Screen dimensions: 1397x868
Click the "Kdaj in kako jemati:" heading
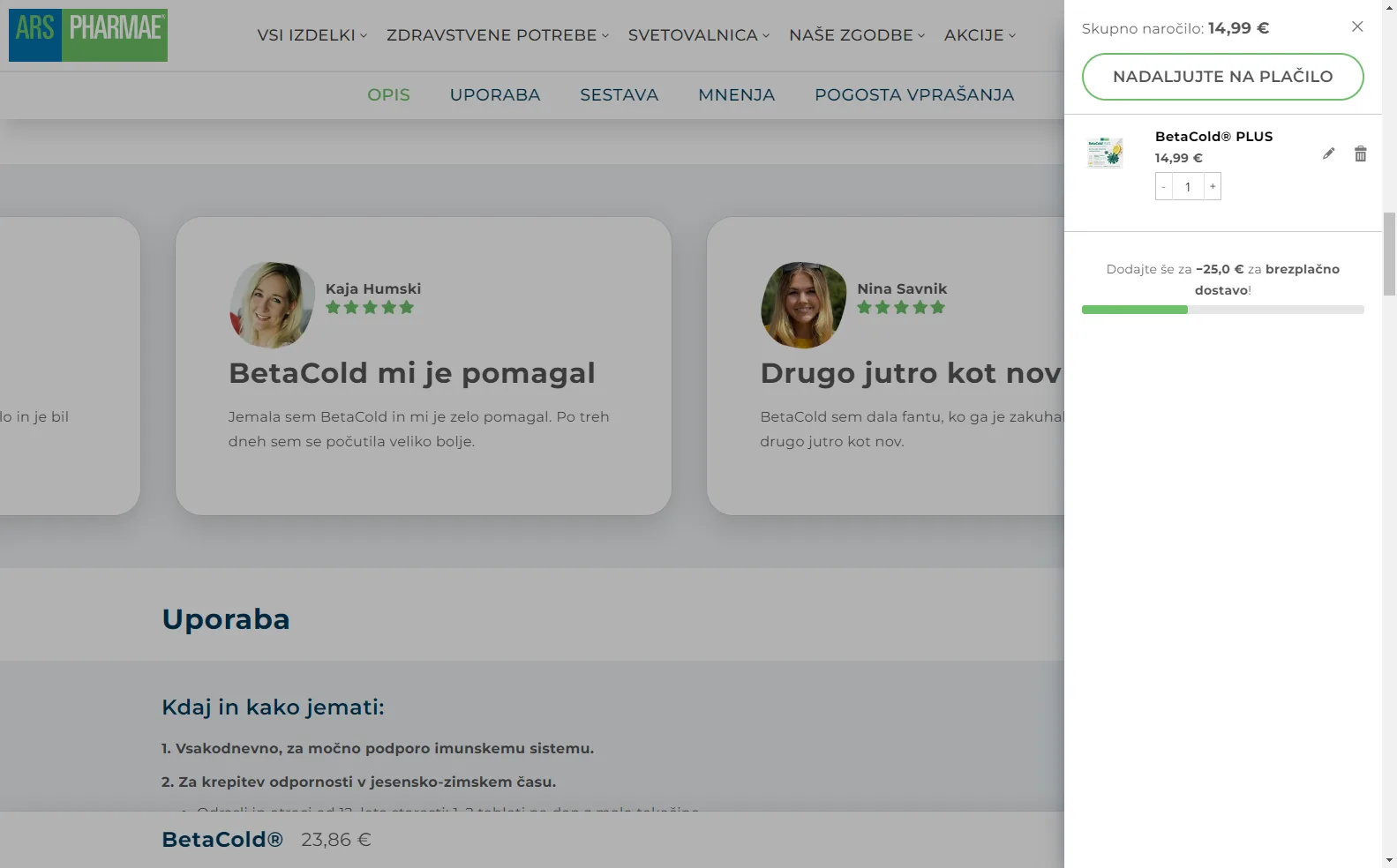click(x=273, y=707)
